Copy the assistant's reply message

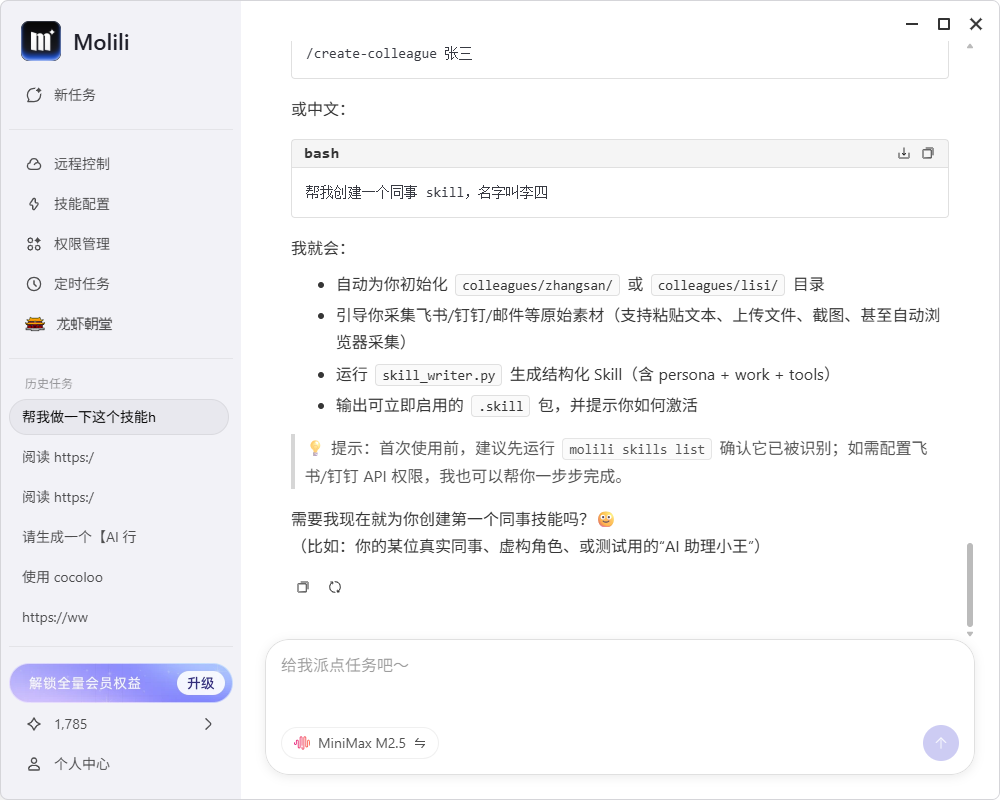tap(303, 587)
